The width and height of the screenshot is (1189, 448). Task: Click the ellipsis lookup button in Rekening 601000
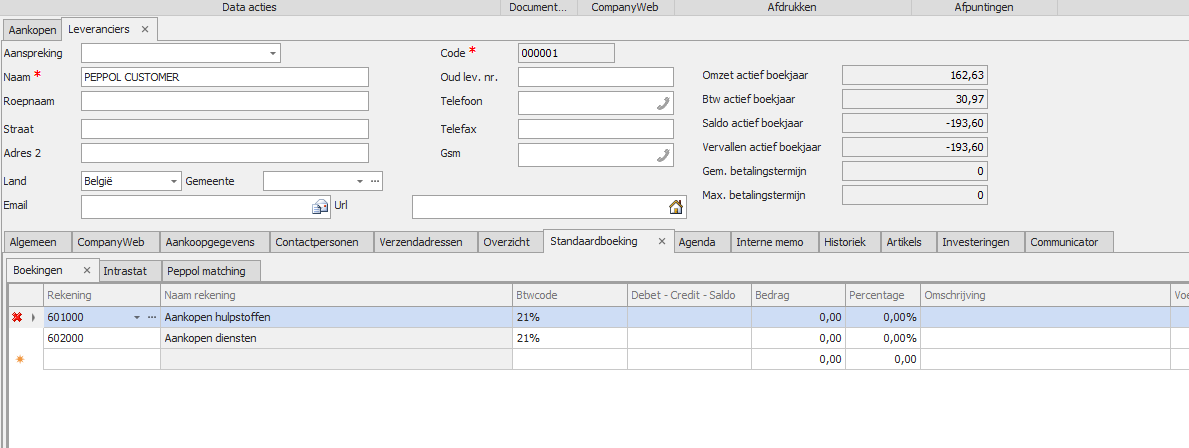pos(152,317)
